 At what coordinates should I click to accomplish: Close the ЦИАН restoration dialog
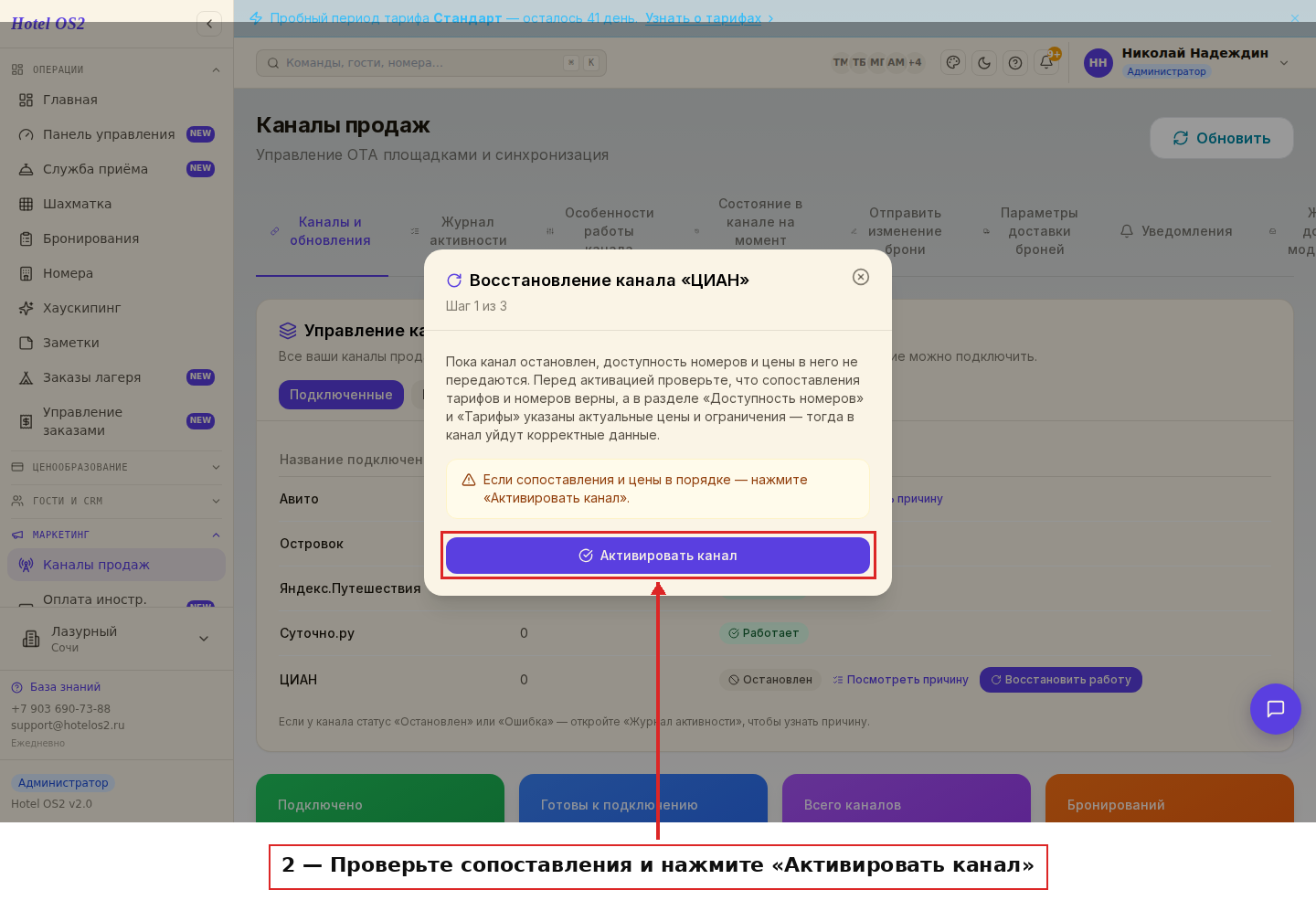(860, 277)
